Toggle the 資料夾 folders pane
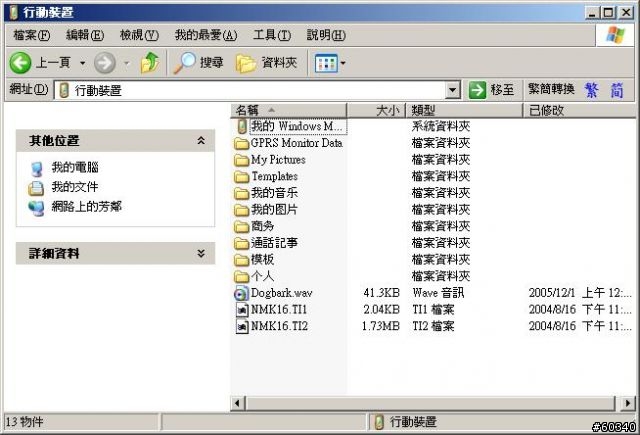Viewport: 640px width, 435px height. (266, 63)
